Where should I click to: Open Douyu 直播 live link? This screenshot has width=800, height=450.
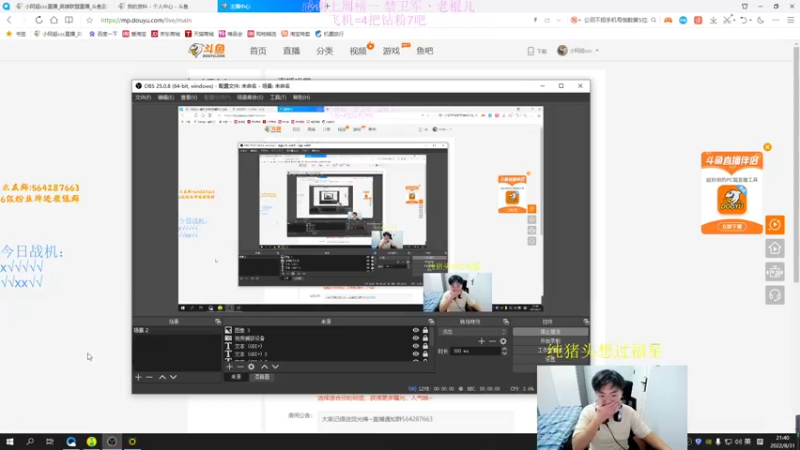pos(291,51)
